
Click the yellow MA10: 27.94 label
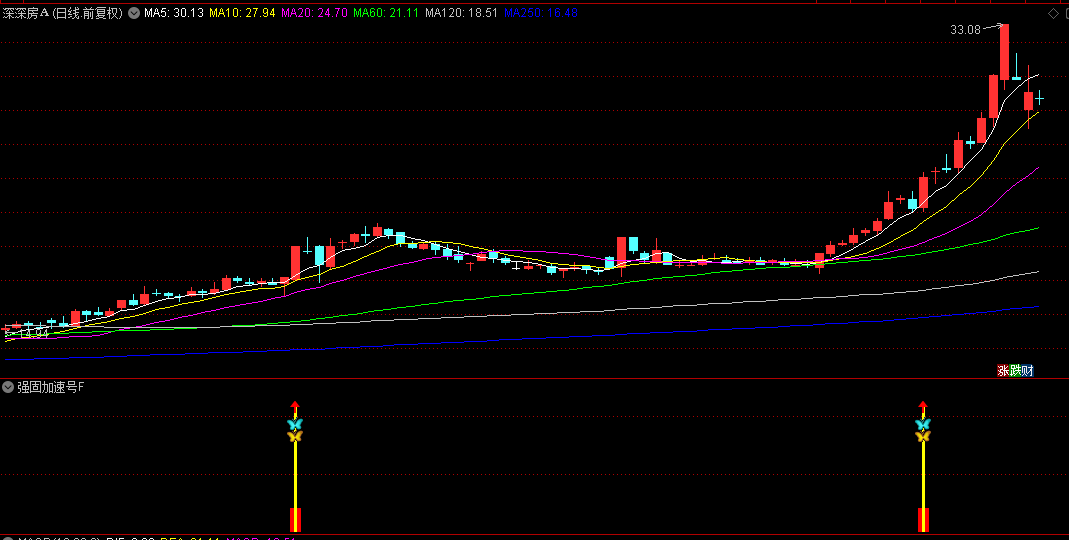[242, 13]
